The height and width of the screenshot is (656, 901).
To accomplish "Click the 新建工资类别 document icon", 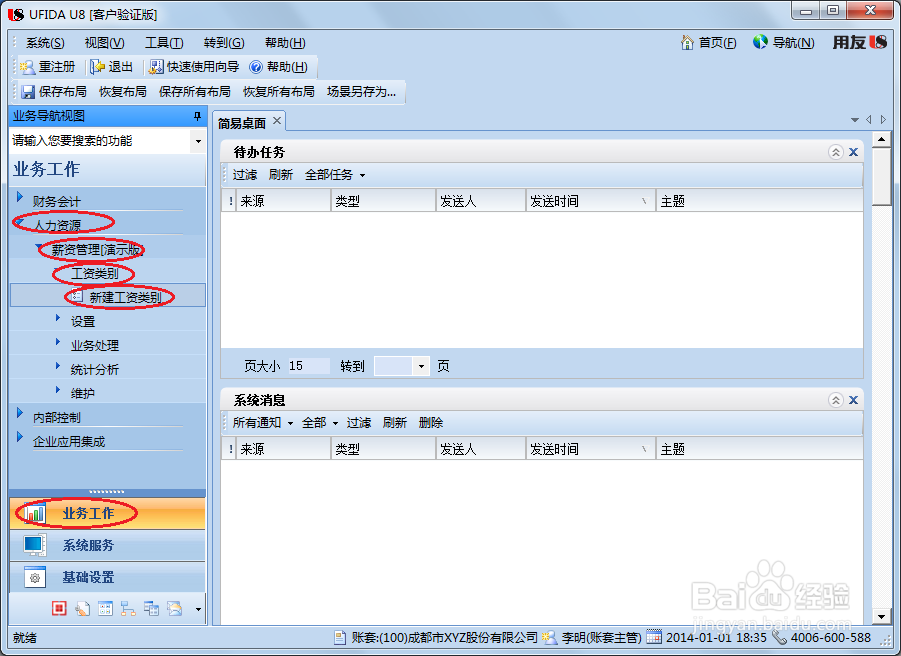I will pyautogui.click(x=77, y=296).
